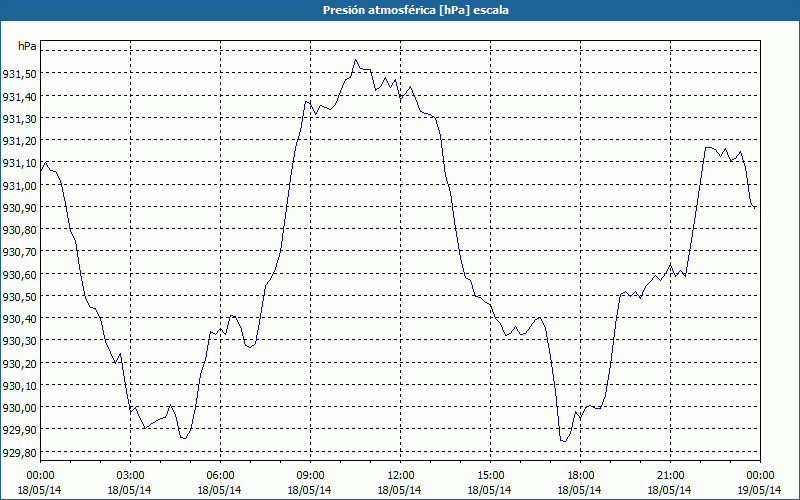Select the 12:00 time axis label

(400, 475)
